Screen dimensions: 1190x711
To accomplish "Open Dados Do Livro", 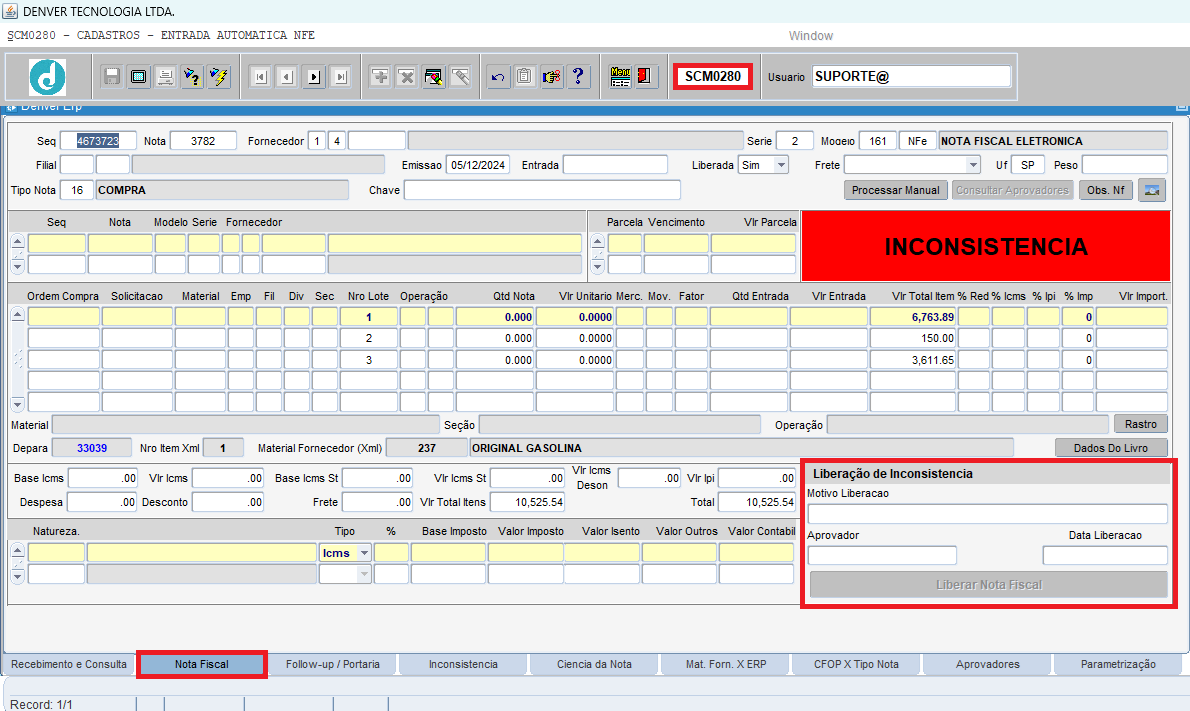I will (1111, 448).
